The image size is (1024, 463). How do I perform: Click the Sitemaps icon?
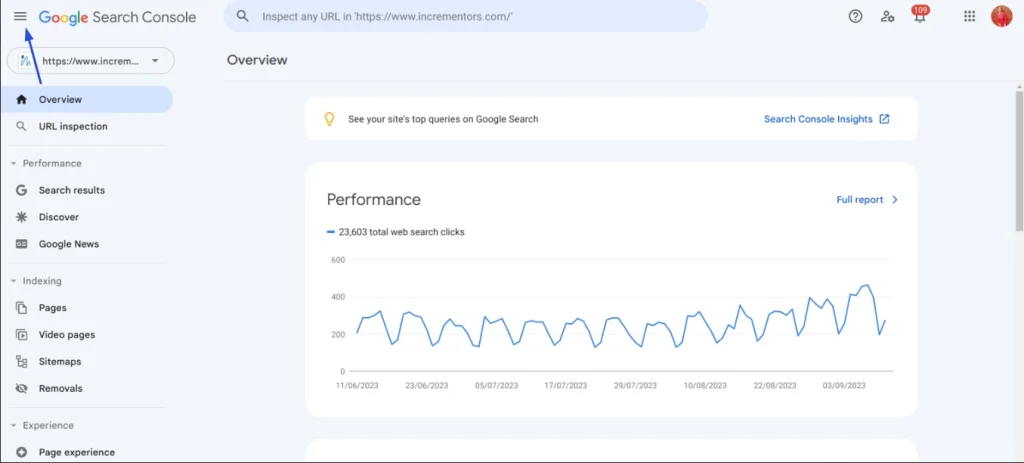click(22, 361)
